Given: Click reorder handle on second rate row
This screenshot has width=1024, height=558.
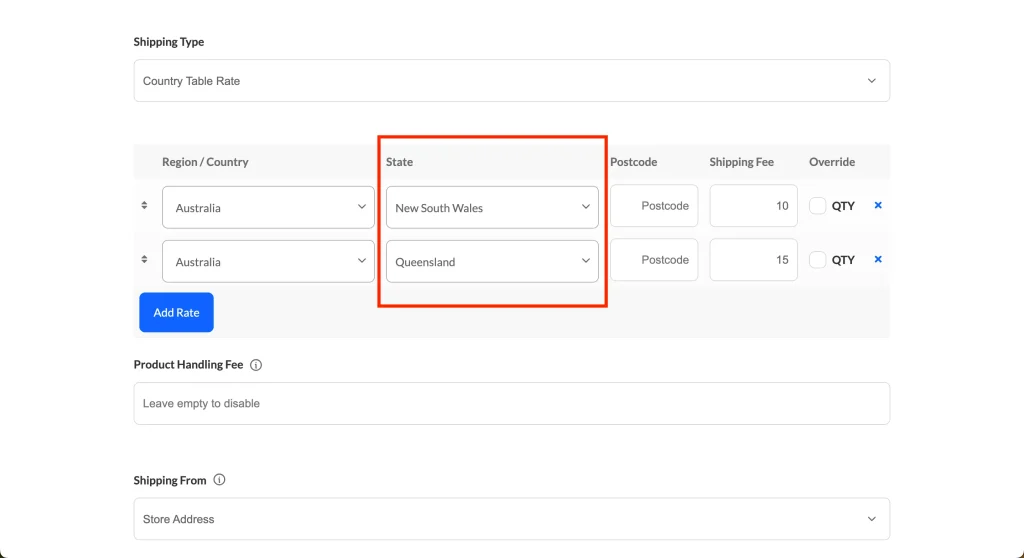Looking at the screenshot, I should [x=144, y=260].
